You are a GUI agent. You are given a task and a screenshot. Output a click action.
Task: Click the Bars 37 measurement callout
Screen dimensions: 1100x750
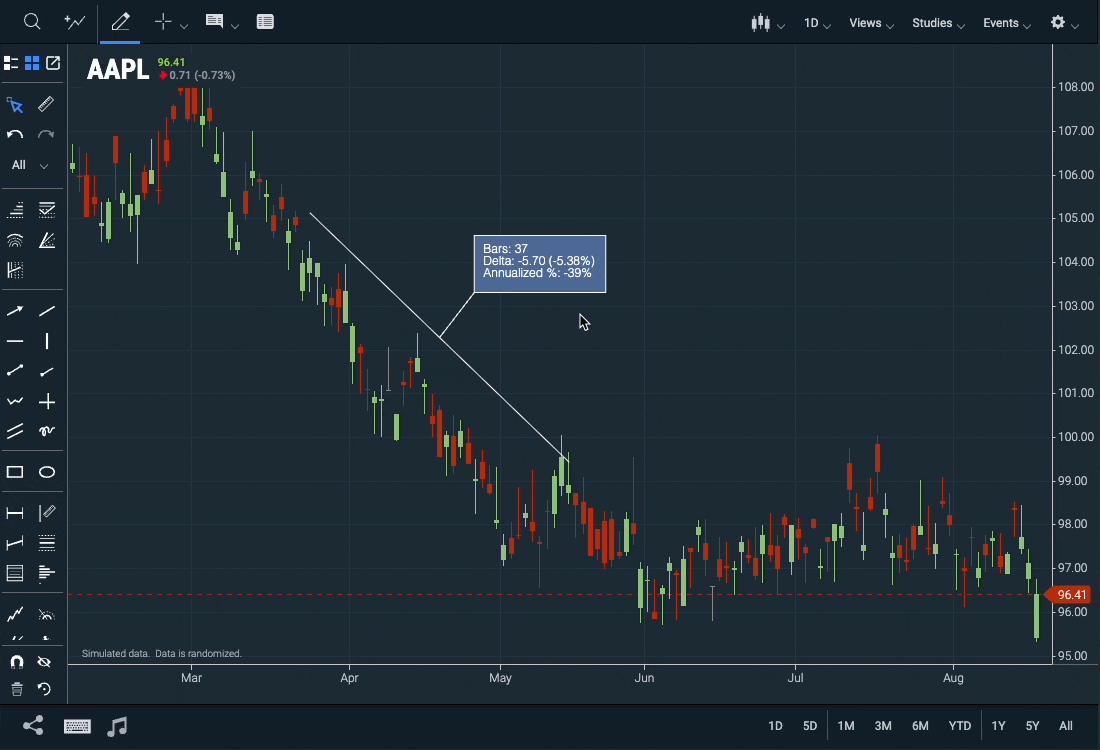click(539, 264)
